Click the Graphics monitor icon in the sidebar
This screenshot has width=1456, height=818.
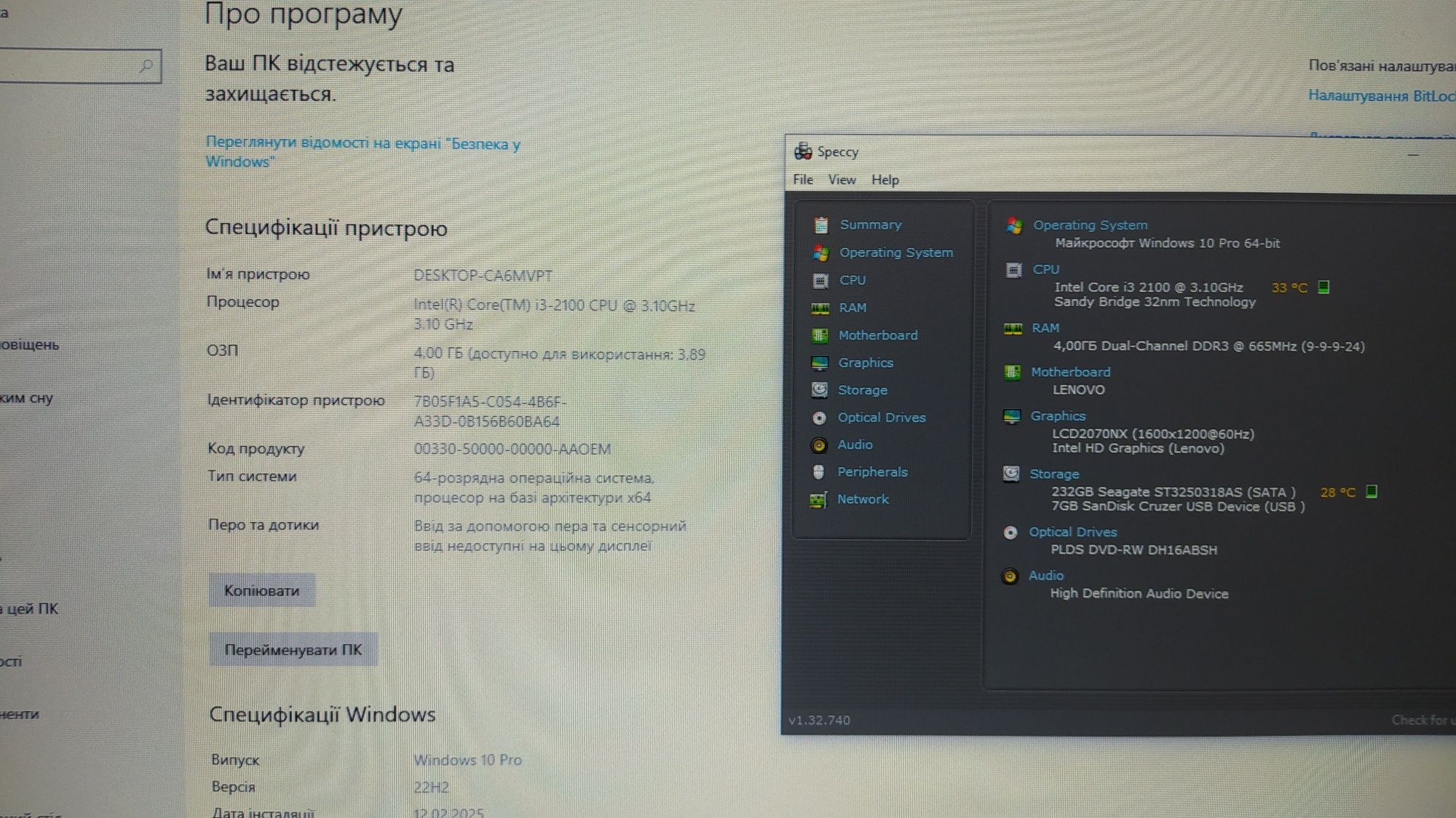[x=820, y=362]
